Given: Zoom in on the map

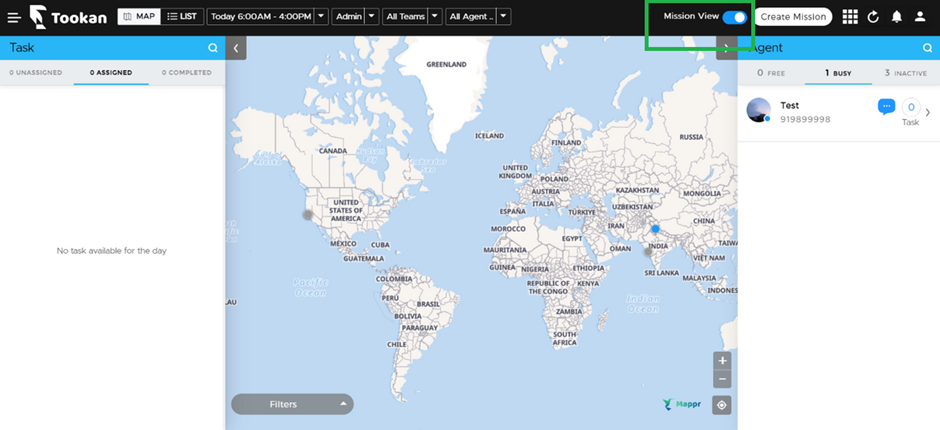Looking at the screenshot, I should tap(722, 361).
